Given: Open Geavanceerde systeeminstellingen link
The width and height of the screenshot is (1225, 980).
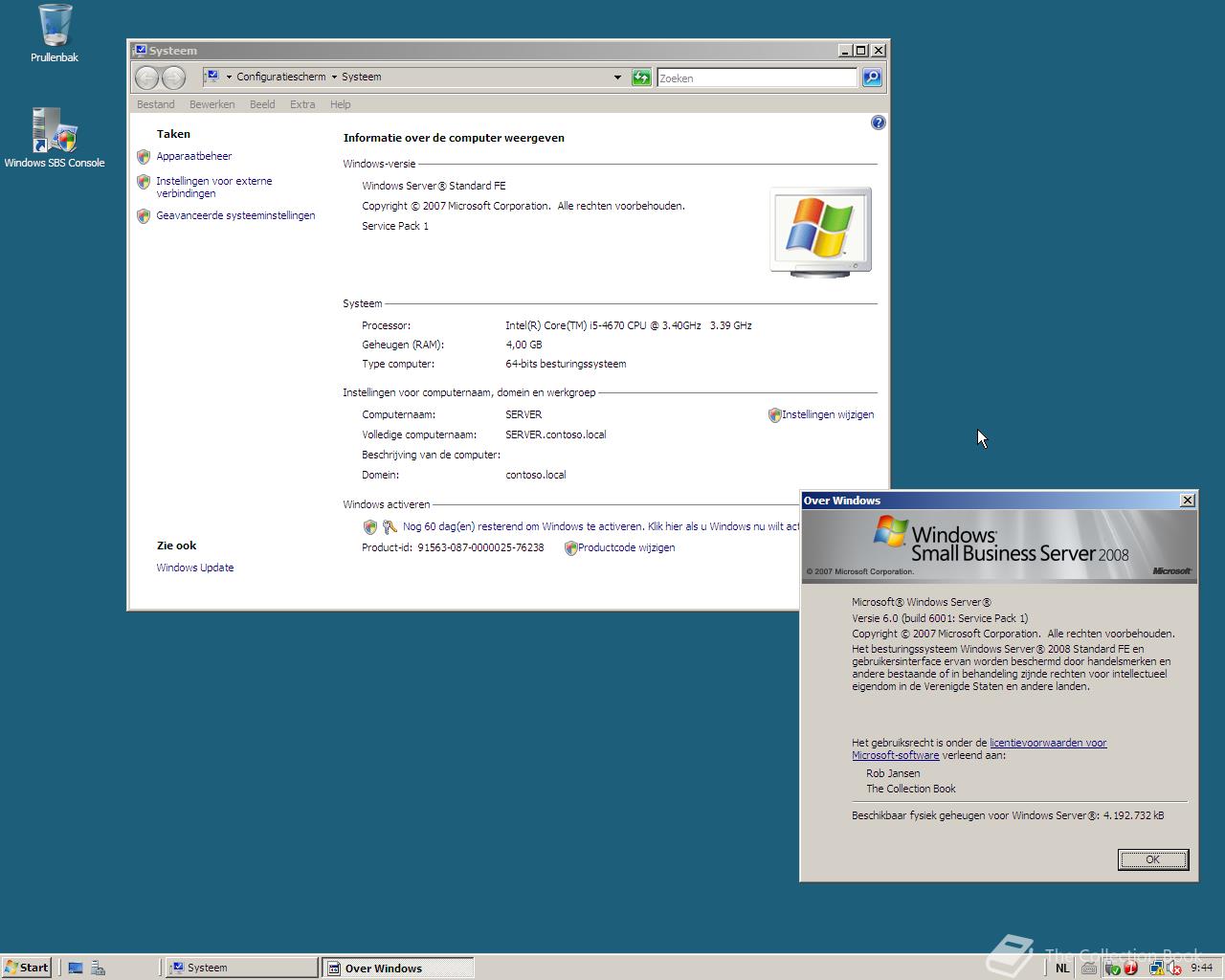Looking at the screenshot, I should tap(235, 215).
